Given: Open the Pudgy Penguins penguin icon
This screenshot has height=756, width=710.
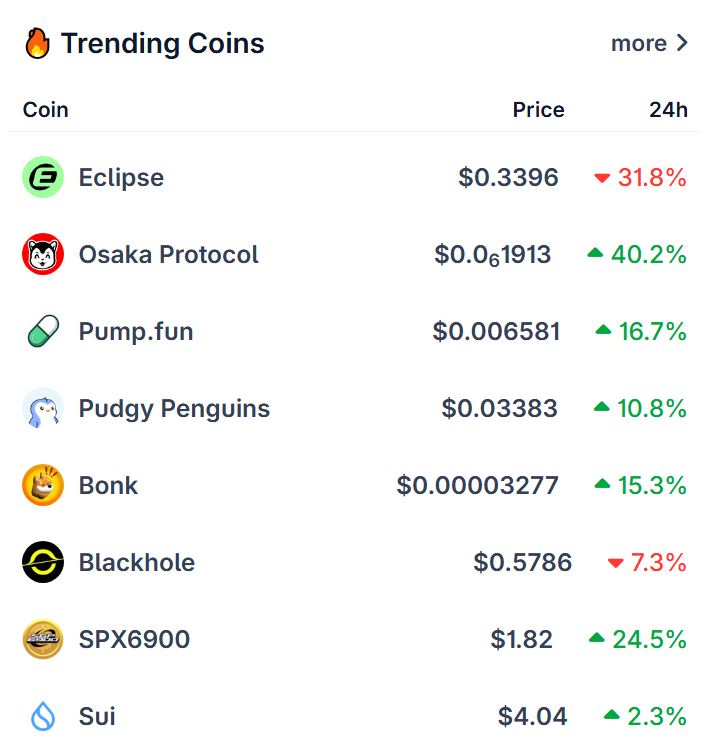Looking at the screenshot, I should tap(43, 408).
